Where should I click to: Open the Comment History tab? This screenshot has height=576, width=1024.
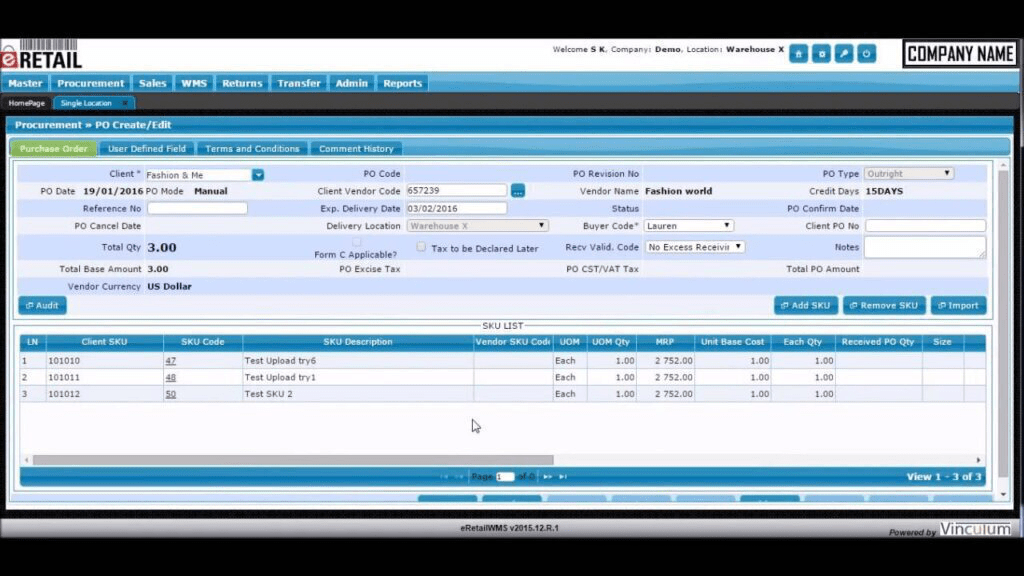click(x=356, y=149)
